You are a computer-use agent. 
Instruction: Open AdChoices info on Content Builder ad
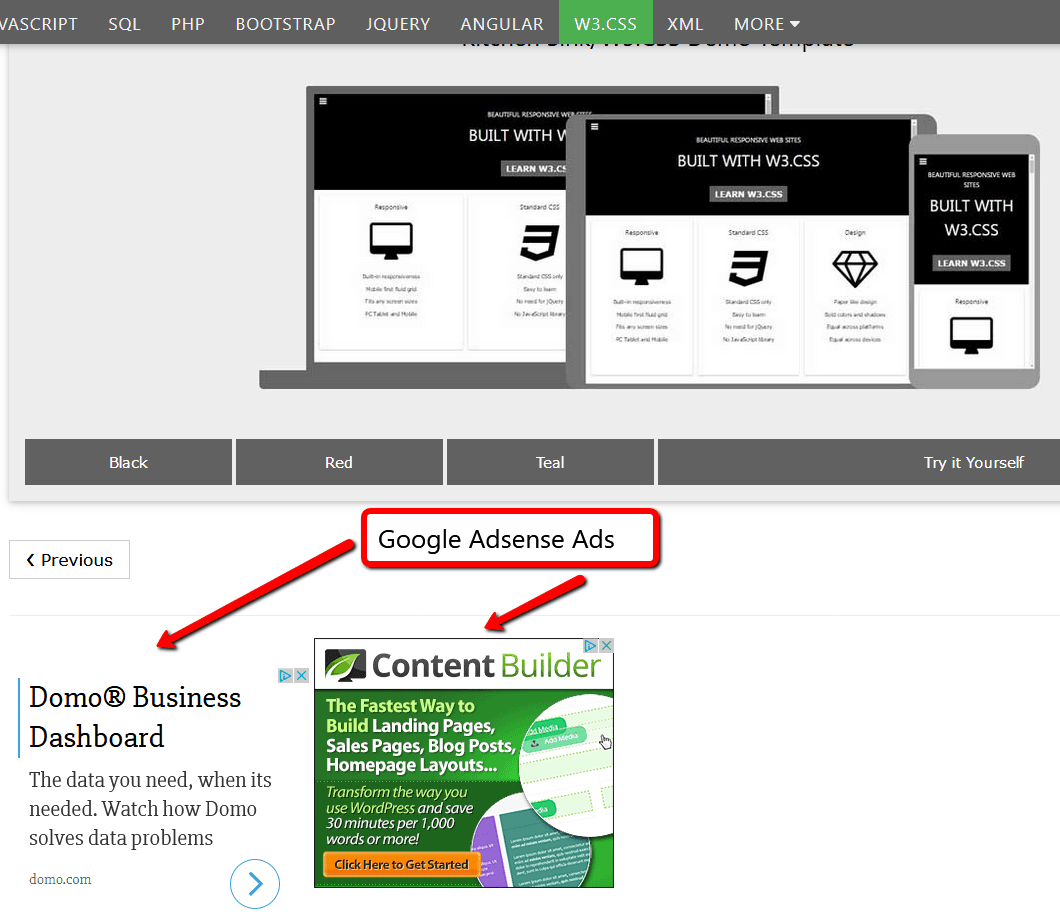(591, 646)
